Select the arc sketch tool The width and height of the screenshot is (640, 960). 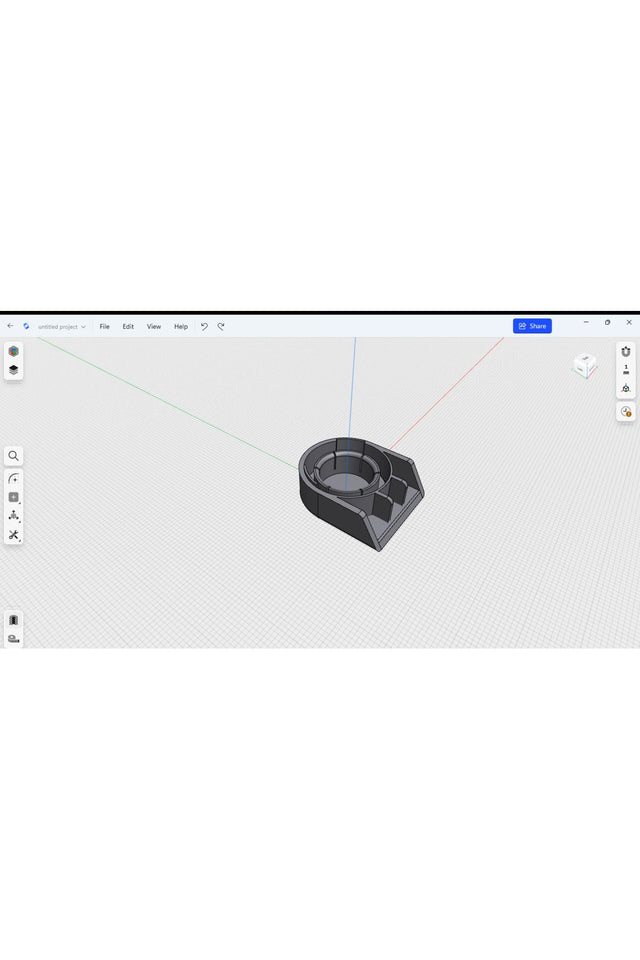coord(13,479)
